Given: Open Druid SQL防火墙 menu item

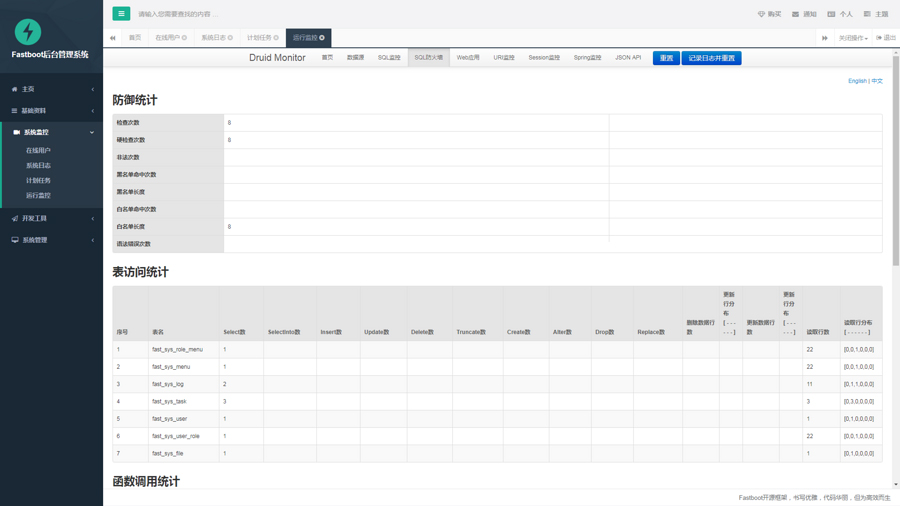Looking at the screenshot, I should point(429,57).
